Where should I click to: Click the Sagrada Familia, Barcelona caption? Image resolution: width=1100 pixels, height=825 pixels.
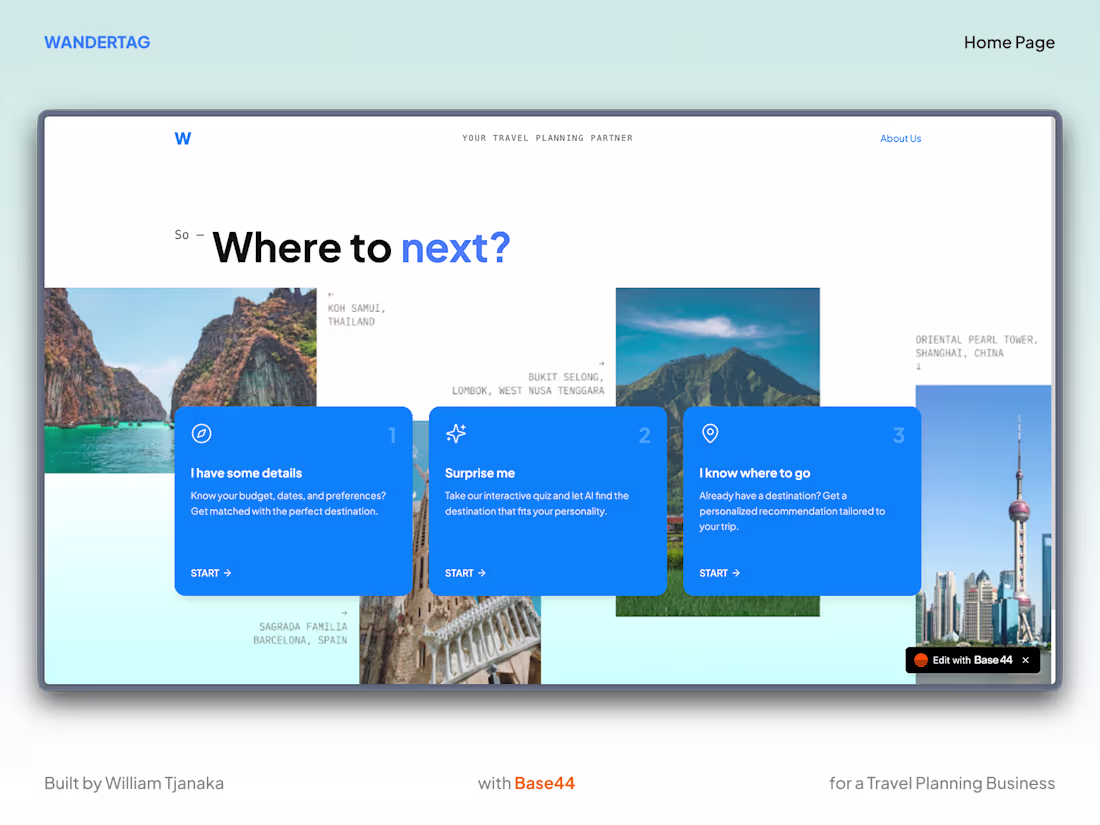pos(300,633)
